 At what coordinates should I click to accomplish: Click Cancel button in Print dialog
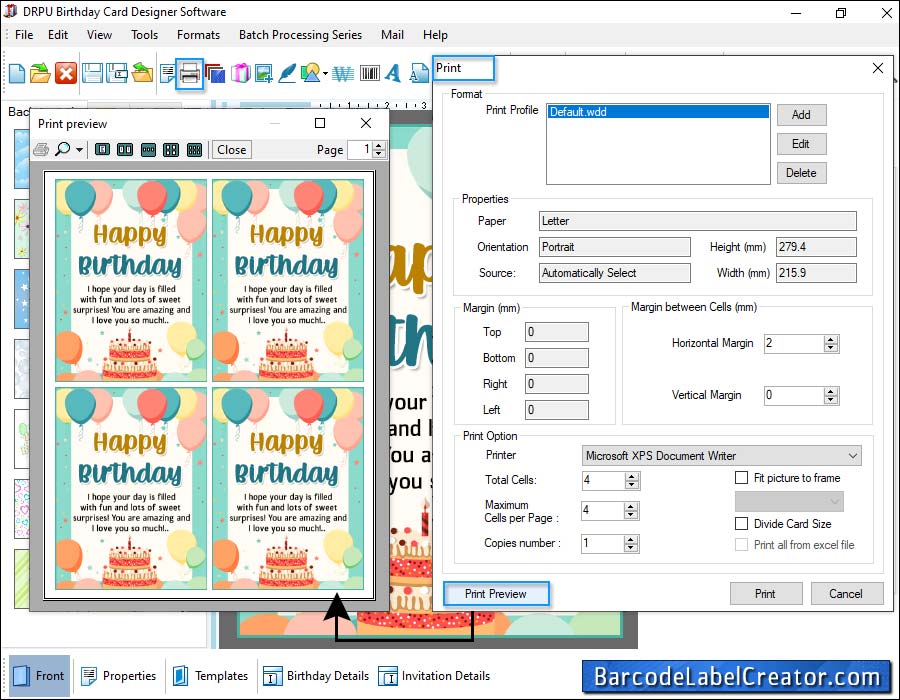coord(846,594)
